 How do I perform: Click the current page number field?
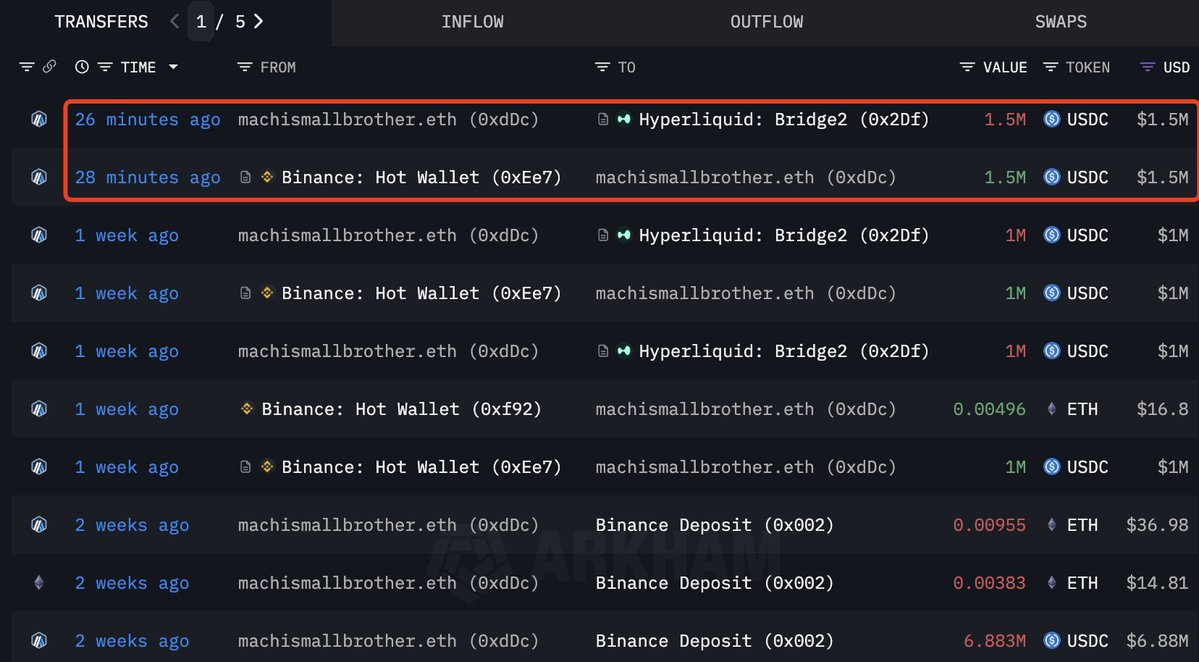click(202, 21)
